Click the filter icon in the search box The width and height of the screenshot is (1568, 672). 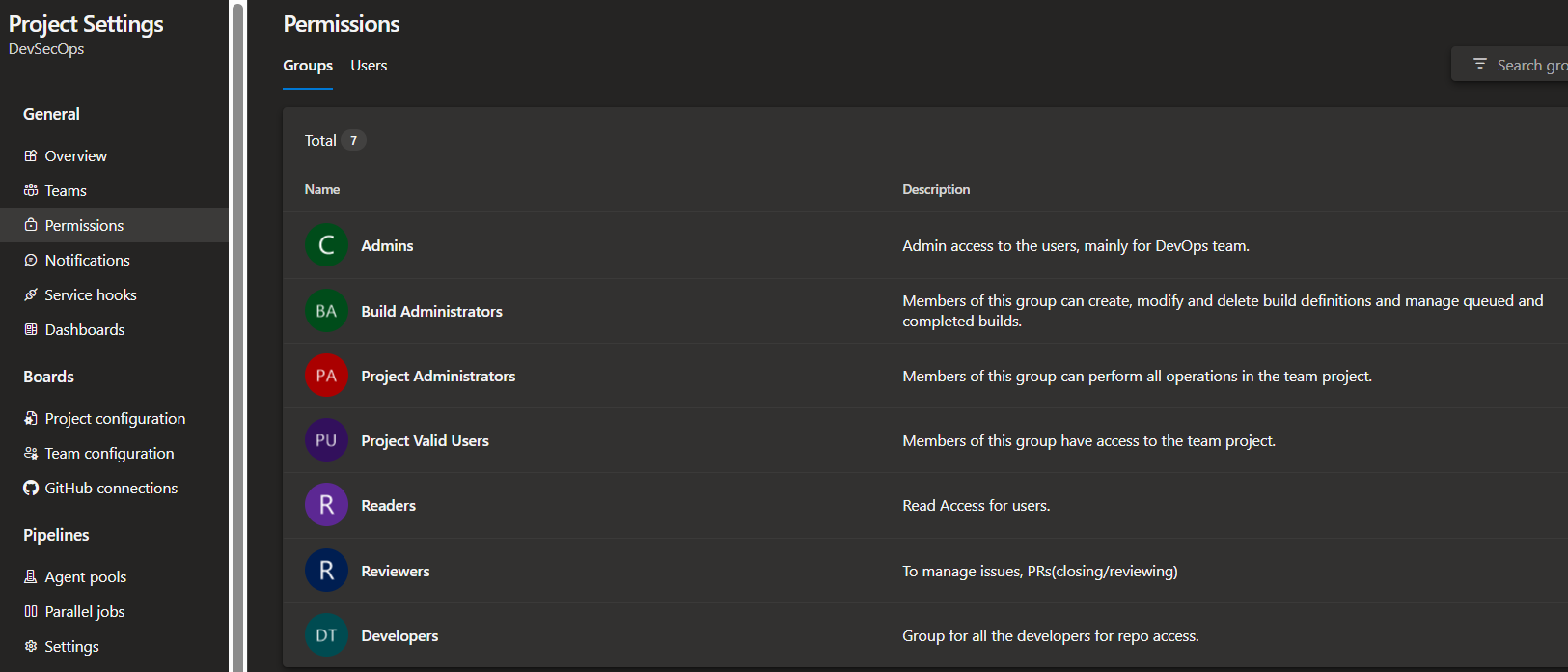point(1480,64)
